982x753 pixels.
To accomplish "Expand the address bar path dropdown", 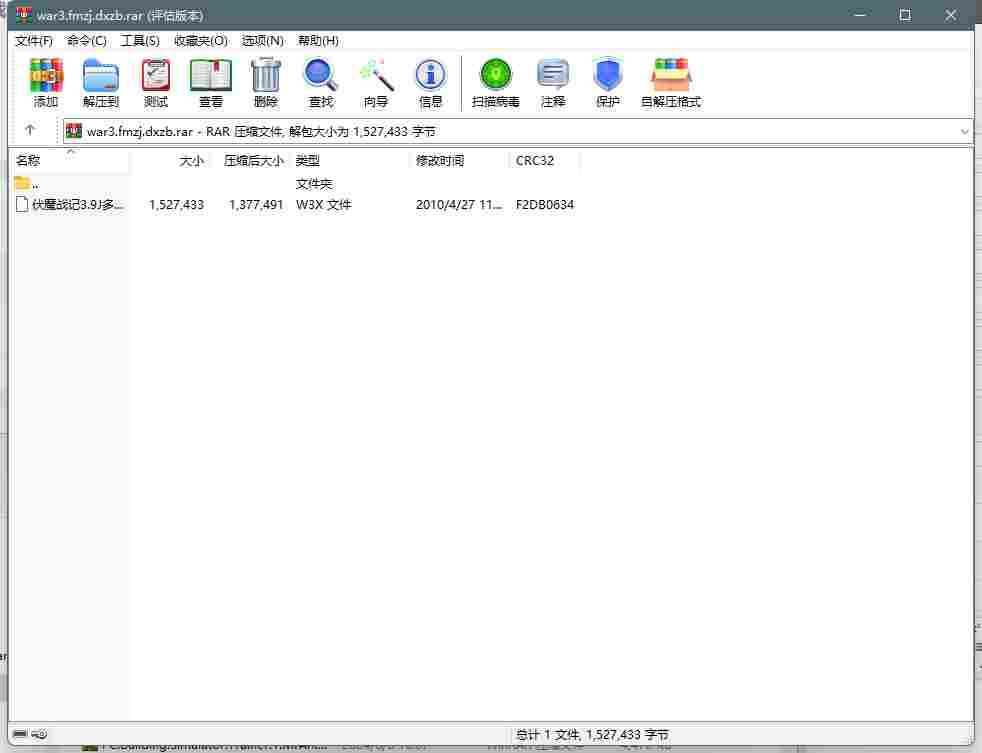I will pyautogui.click(x=964, y=132).
